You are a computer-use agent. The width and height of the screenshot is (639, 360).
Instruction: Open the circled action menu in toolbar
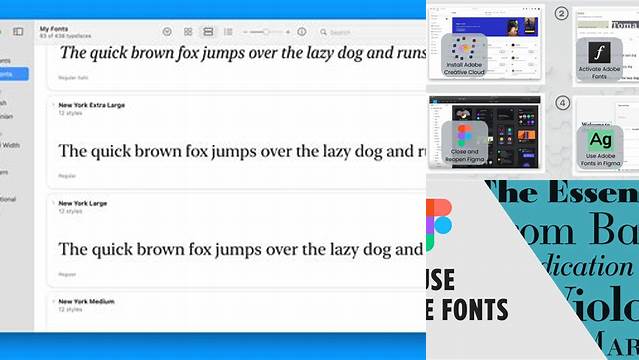pos(167,31)
